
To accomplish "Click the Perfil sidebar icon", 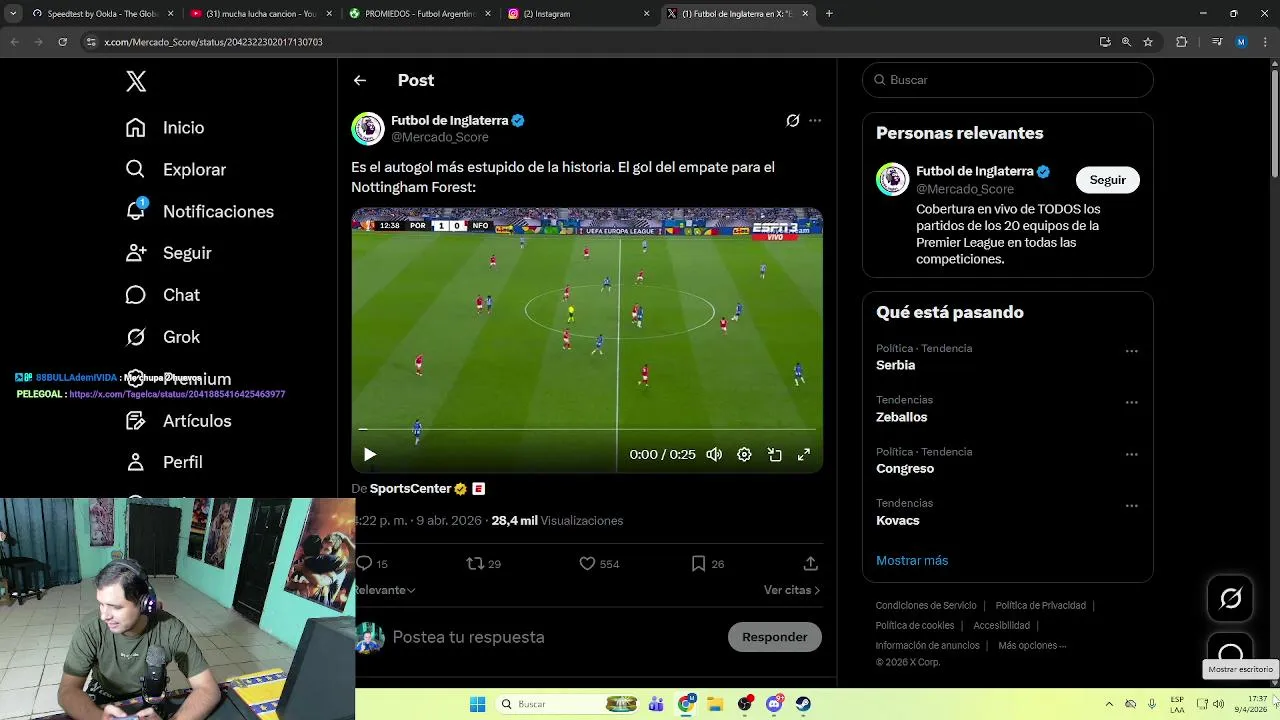I will coord(135,462).
